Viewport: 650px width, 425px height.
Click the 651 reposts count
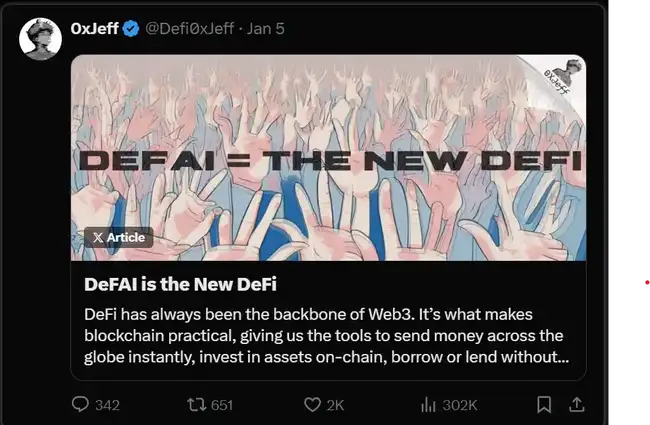point(222,404)
